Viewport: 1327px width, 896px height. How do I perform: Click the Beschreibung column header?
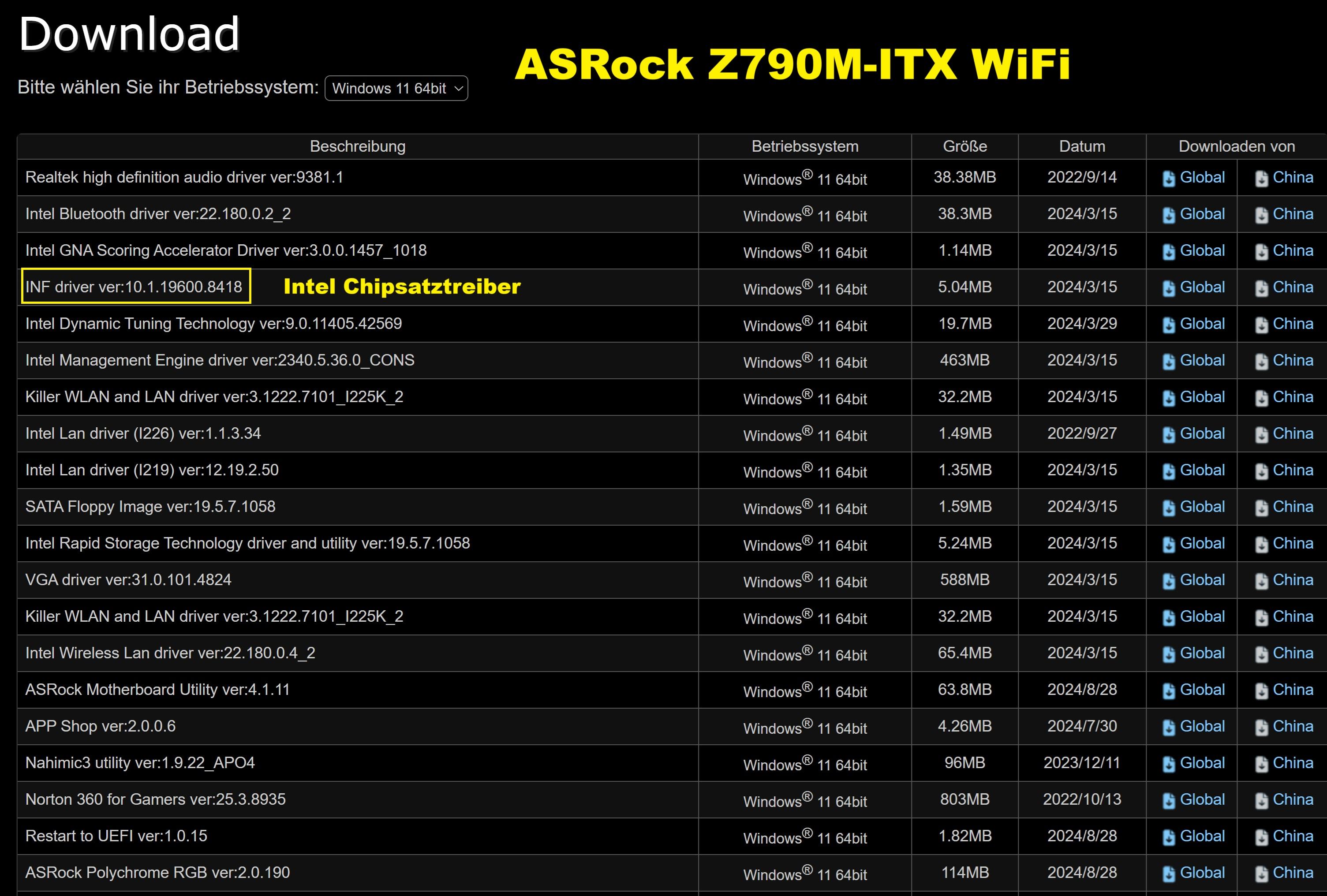coord(358,146)
